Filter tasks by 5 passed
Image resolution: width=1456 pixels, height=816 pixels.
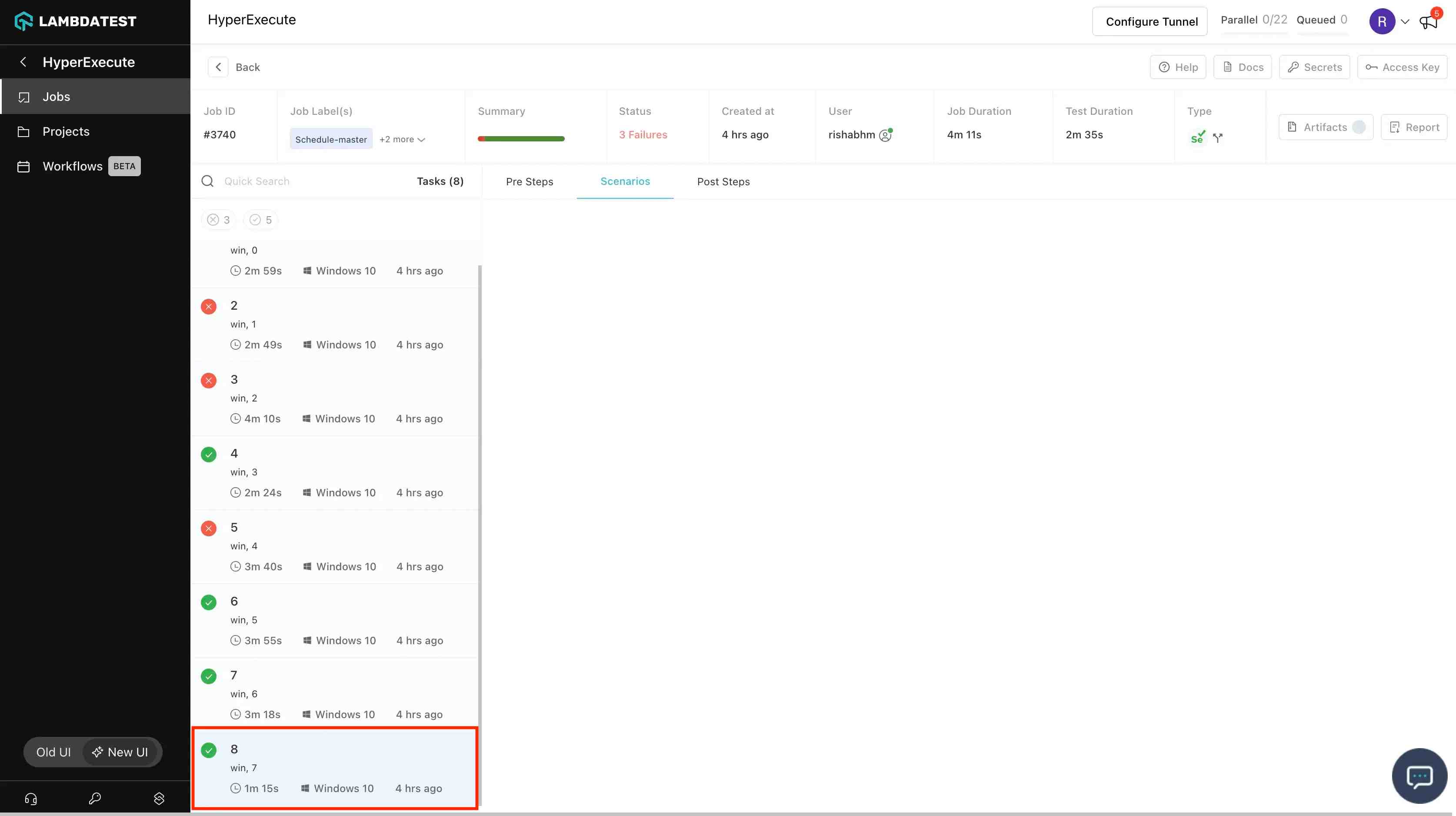click(x=260, y=220)
